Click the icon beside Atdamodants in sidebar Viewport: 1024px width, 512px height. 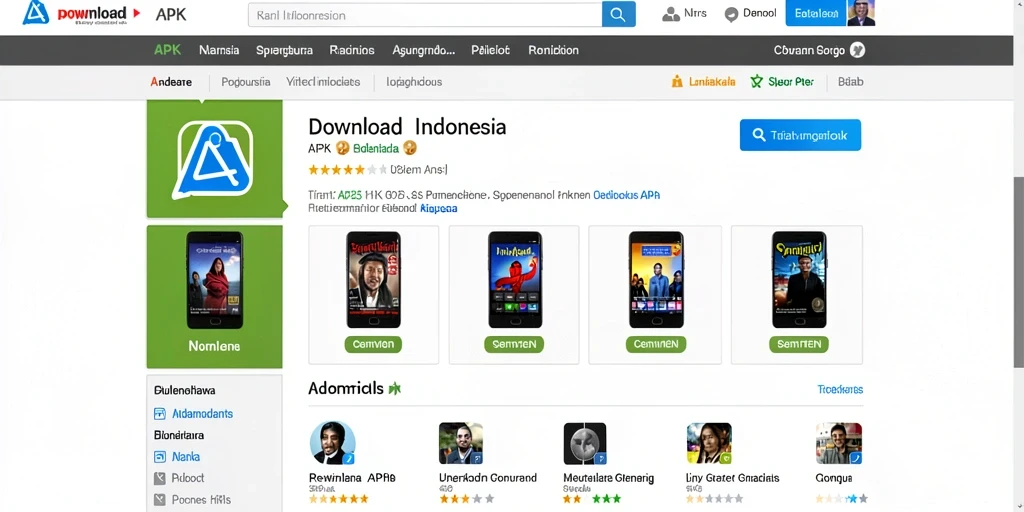pos(160,413)
